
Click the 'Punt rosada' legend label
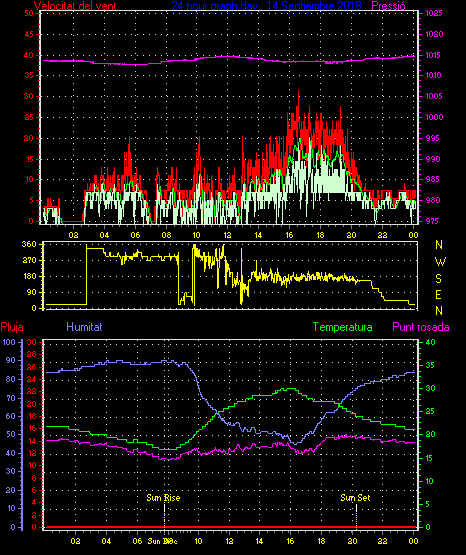421,327
